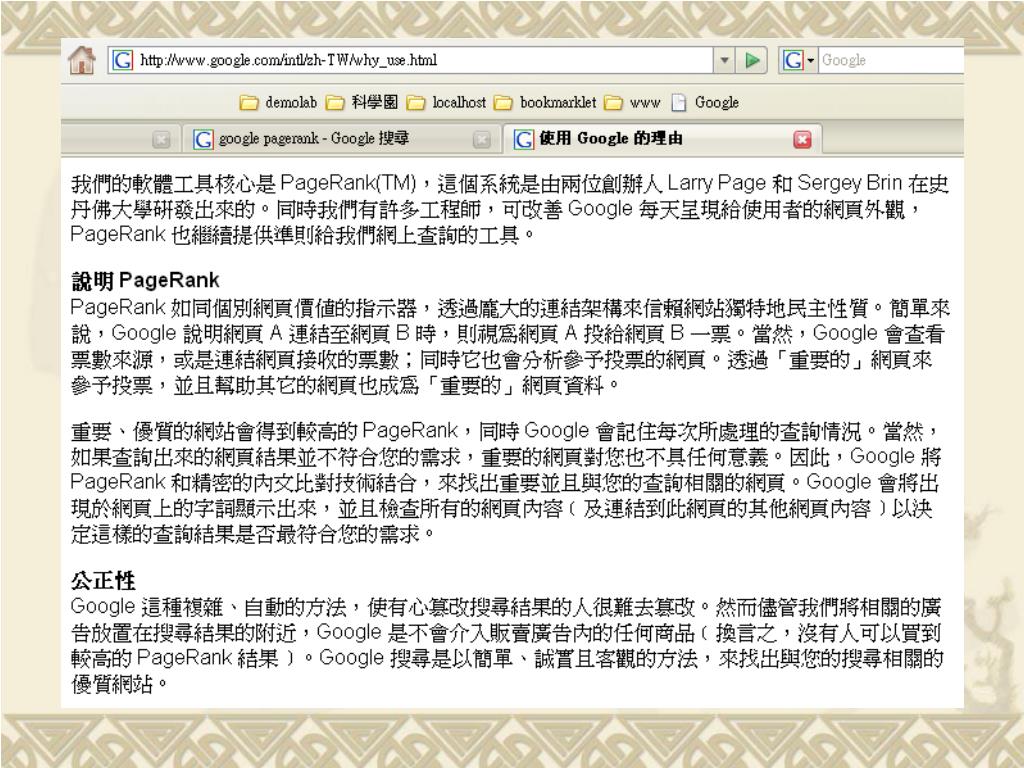The image size is (1024, 768).
Task: Click the Google favicon on the pagerank tab
Action: coord(203,139)
